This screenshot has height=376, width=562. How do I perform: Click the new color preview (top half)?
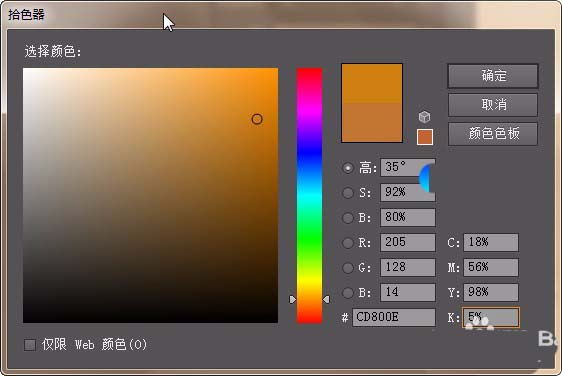372,84
